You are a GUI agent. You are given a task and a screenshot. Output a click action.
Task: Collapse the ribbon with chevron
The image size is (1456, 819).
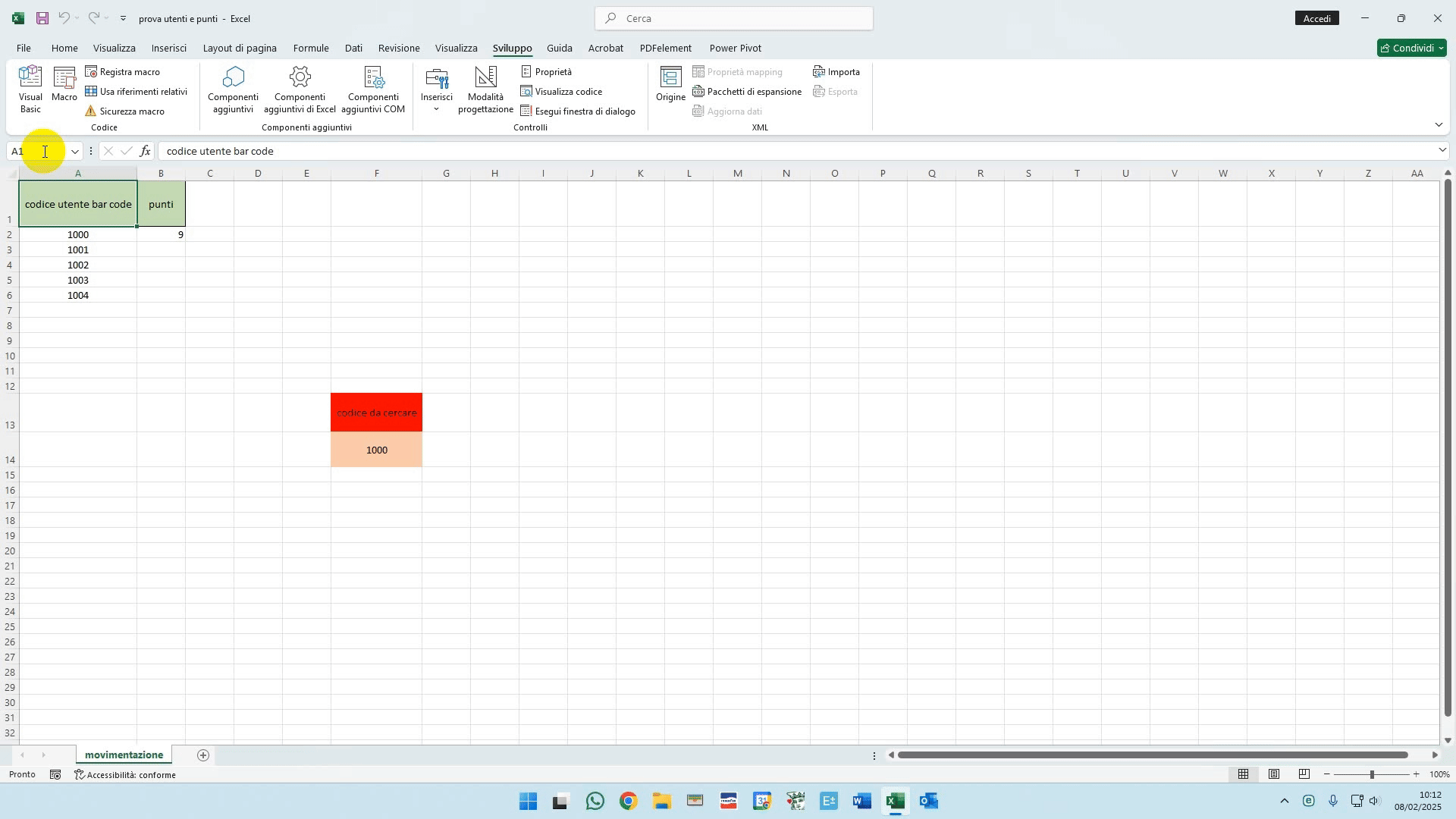[1439, 124]
